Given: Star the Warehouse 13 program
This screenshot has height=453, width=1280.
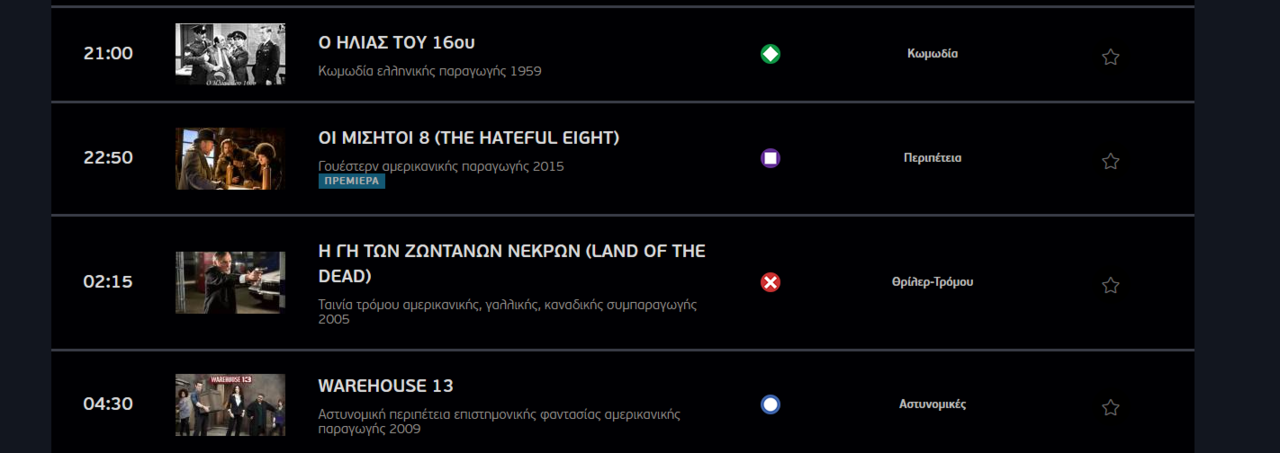Looking at the screenshot, I should (1110, 407).
